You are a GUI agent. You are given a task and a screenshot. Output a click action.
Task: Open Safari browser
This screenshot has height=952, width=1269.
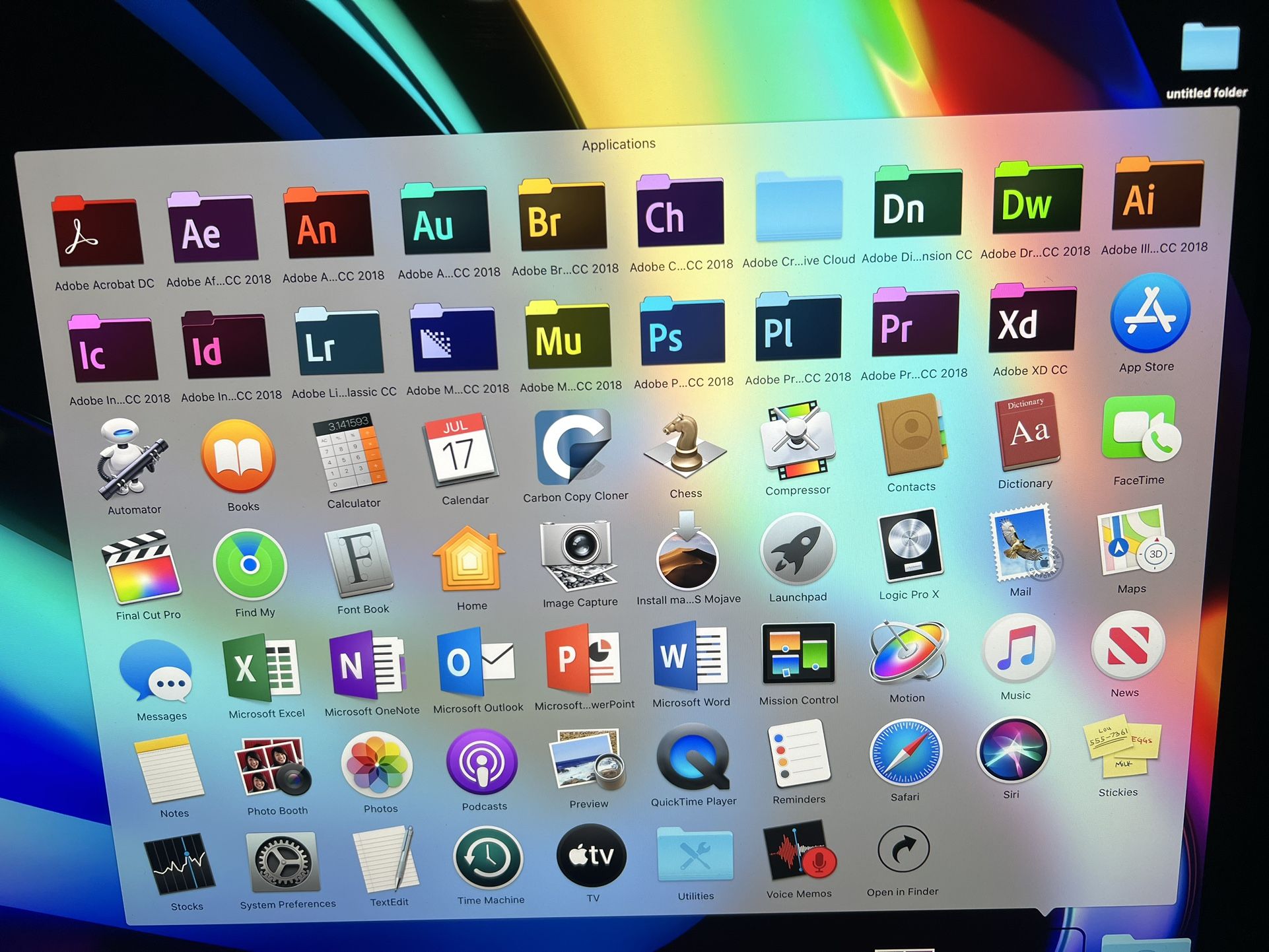[x=906, y=752]
